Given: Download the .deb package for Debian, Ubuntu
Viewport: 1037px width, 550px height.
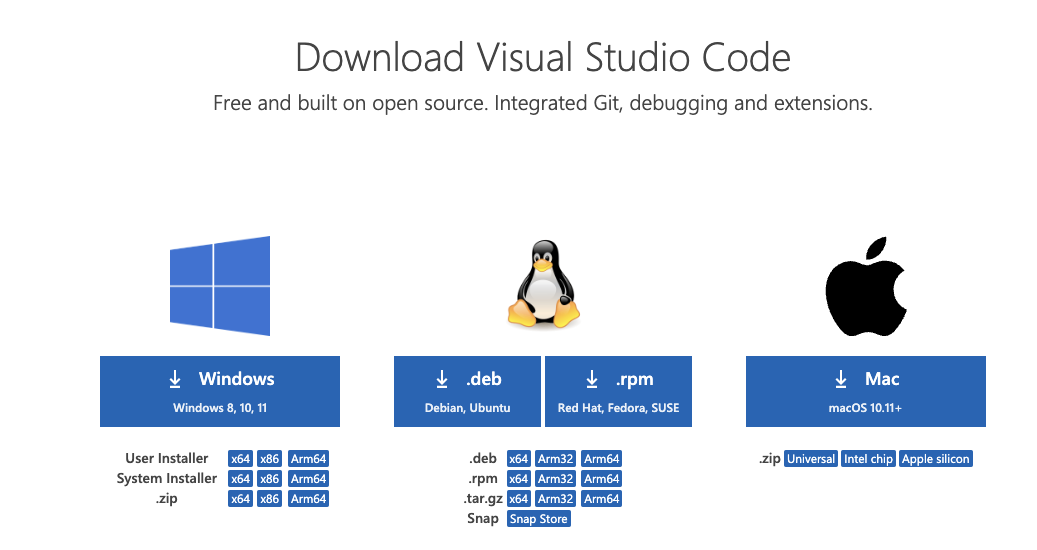Looking at the screenshot, I should pos(467,391).
